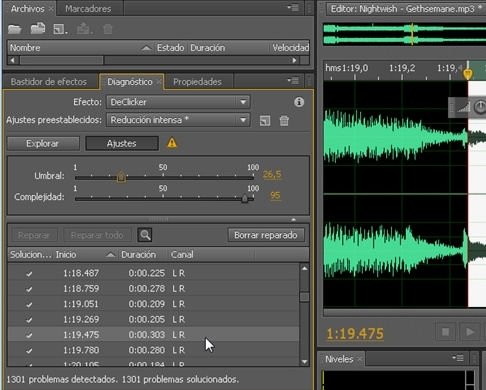Click the Insert into Multitrack icon
This screenshot has width=486, height=390.
pos(84,29)
